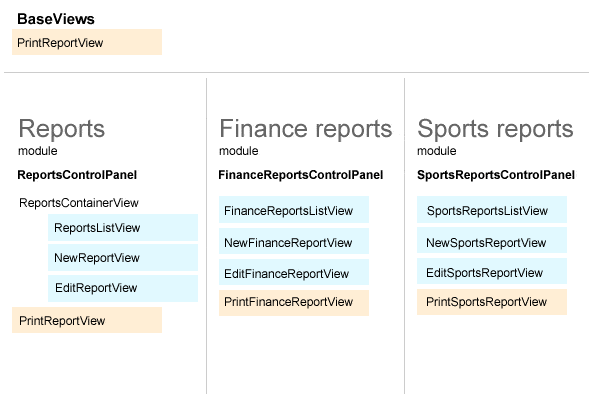Click the orange PrintFinanceReportView box
Viewport: 600px width, 400px height.
point(294,302)
